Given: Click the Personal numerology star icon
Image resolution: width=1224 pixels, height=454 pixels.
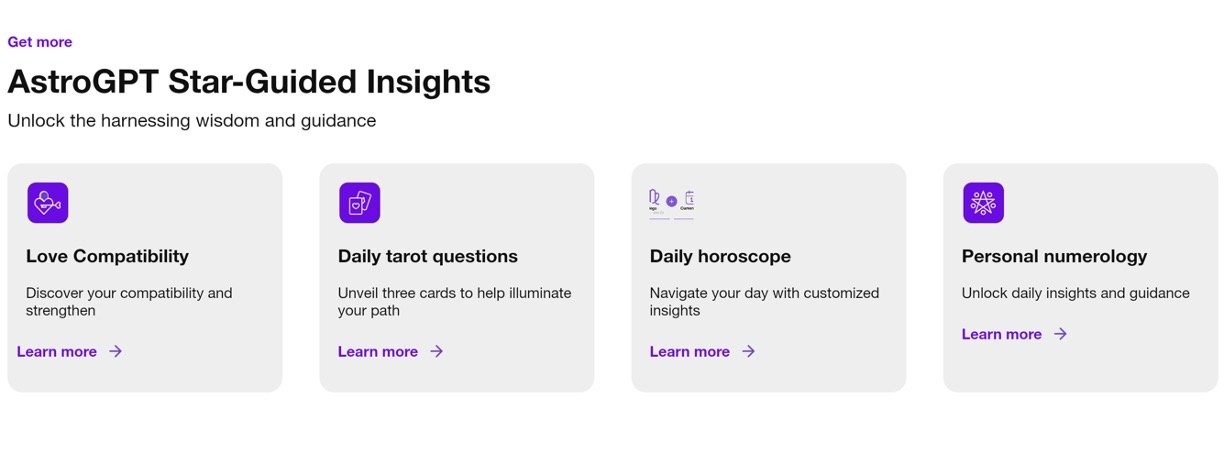Looking at the screenshot, I should [983, 203].
